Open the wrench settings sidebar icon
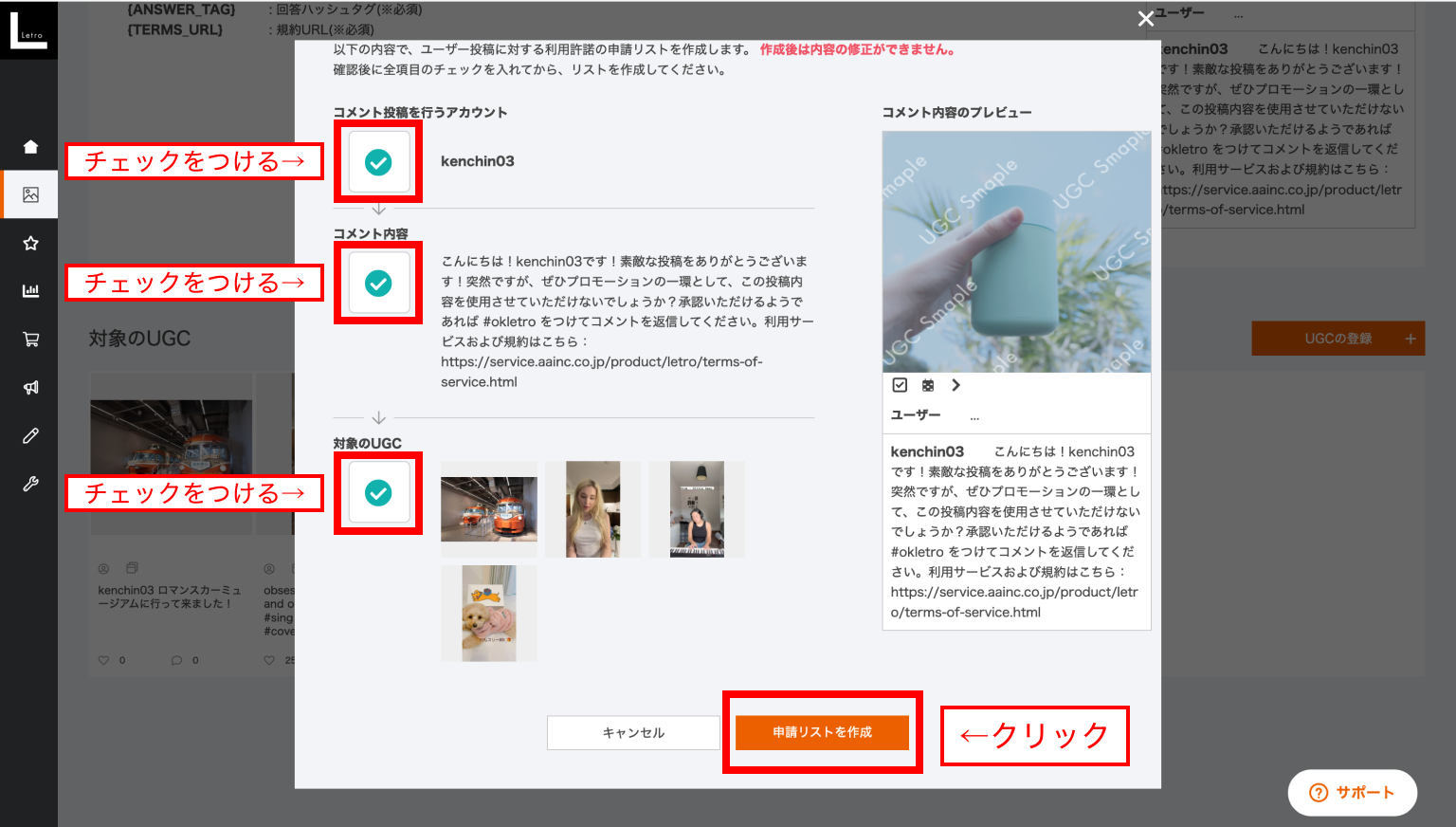1456x827 pixels. pyautogui.click(x=30, y=484)
